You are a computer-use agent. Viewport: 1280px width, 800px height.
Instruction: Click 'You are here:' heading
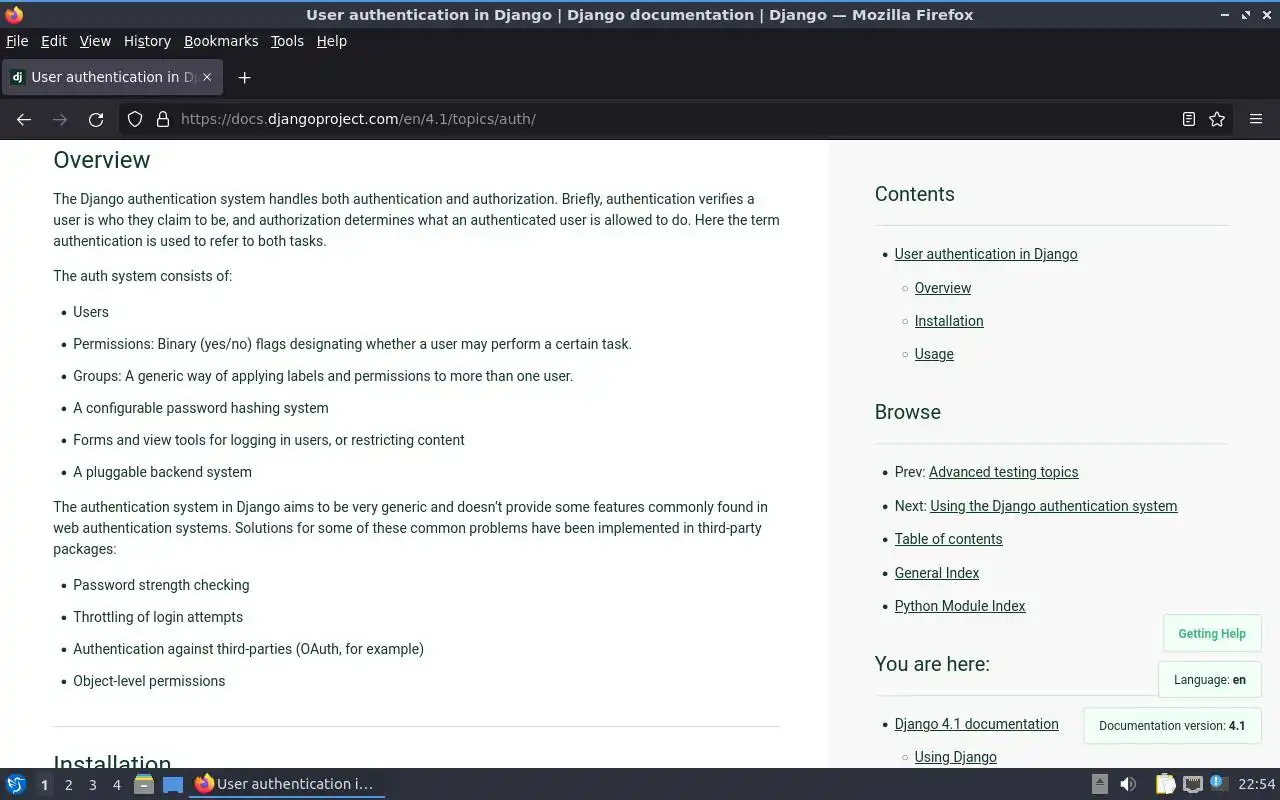[x=932, y=664]
